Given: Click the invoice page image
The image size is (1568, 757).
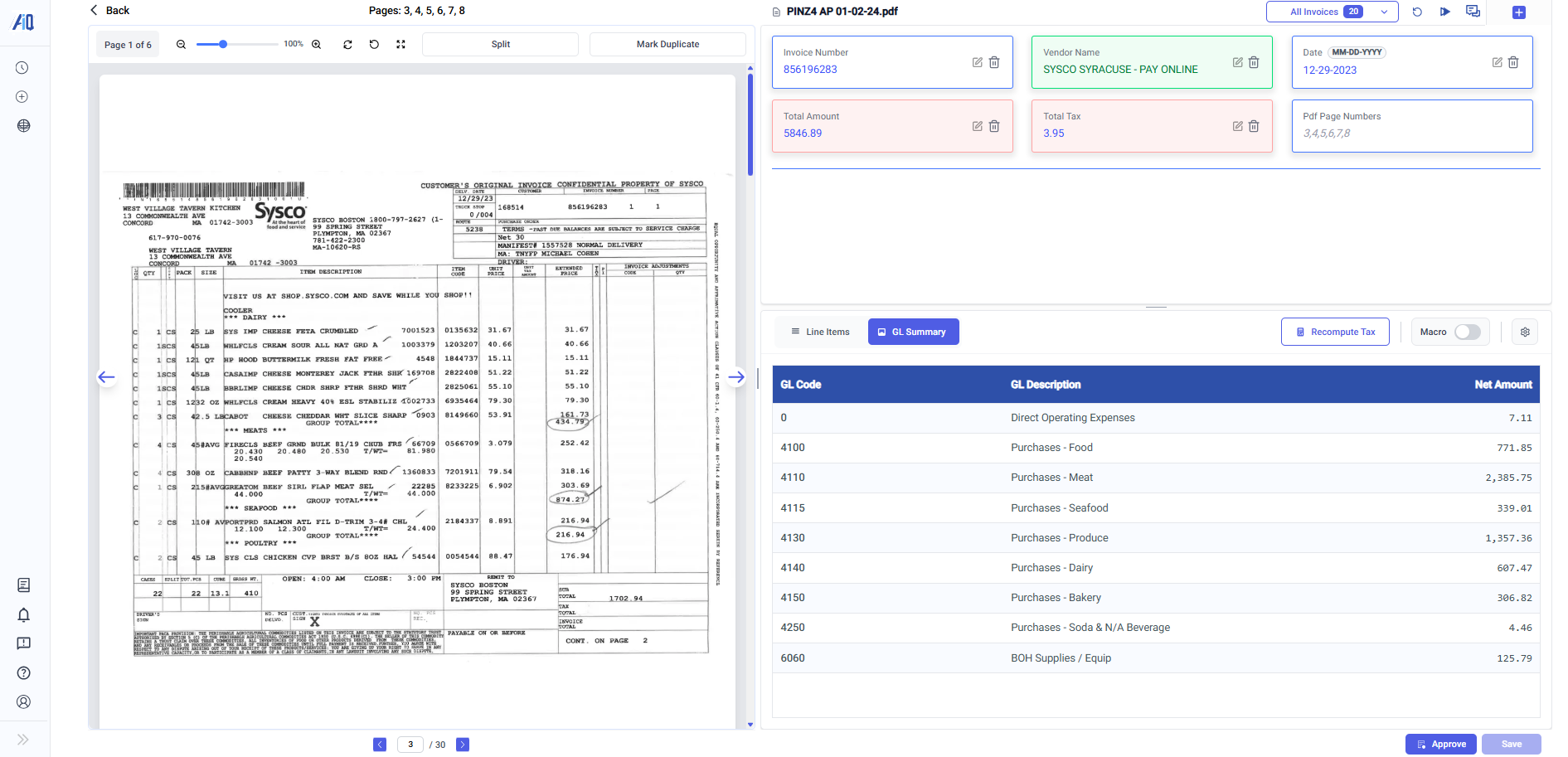Looking at the screenshot, I should pyautogui.click(x=417, y=401).
